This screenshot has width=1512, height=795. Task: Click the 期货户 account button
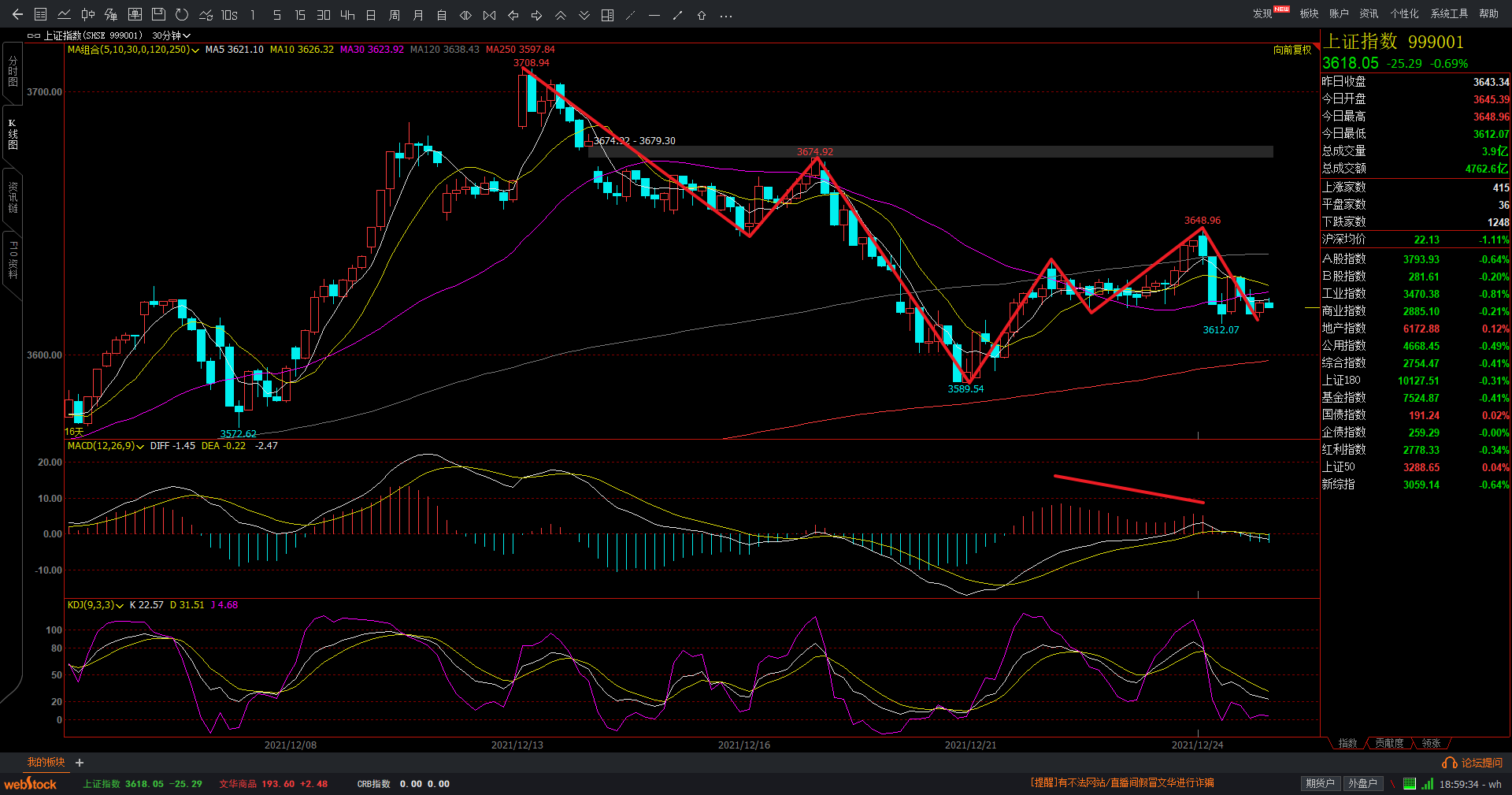tap(1320, 783)
